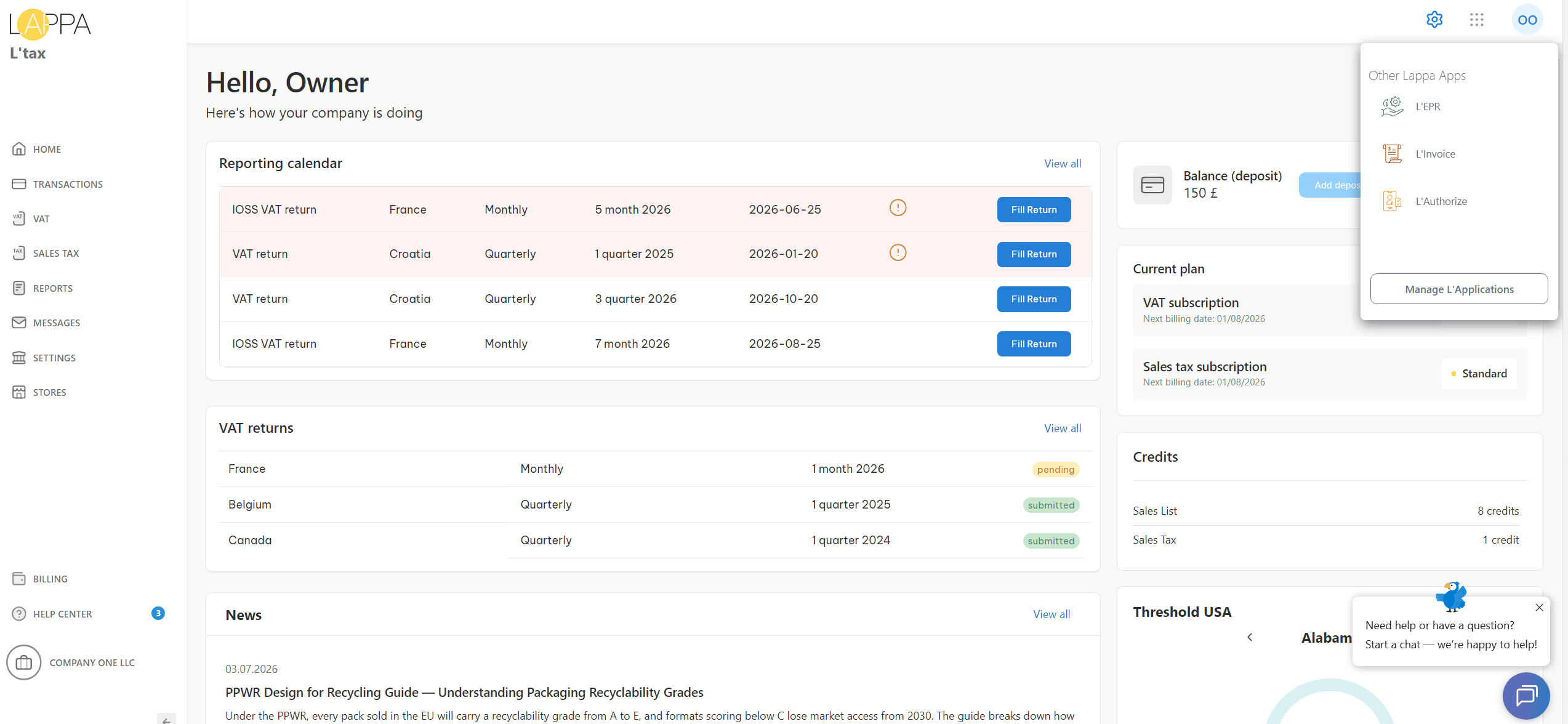Toggle the apps grid launcher icon

point(1476,20)
